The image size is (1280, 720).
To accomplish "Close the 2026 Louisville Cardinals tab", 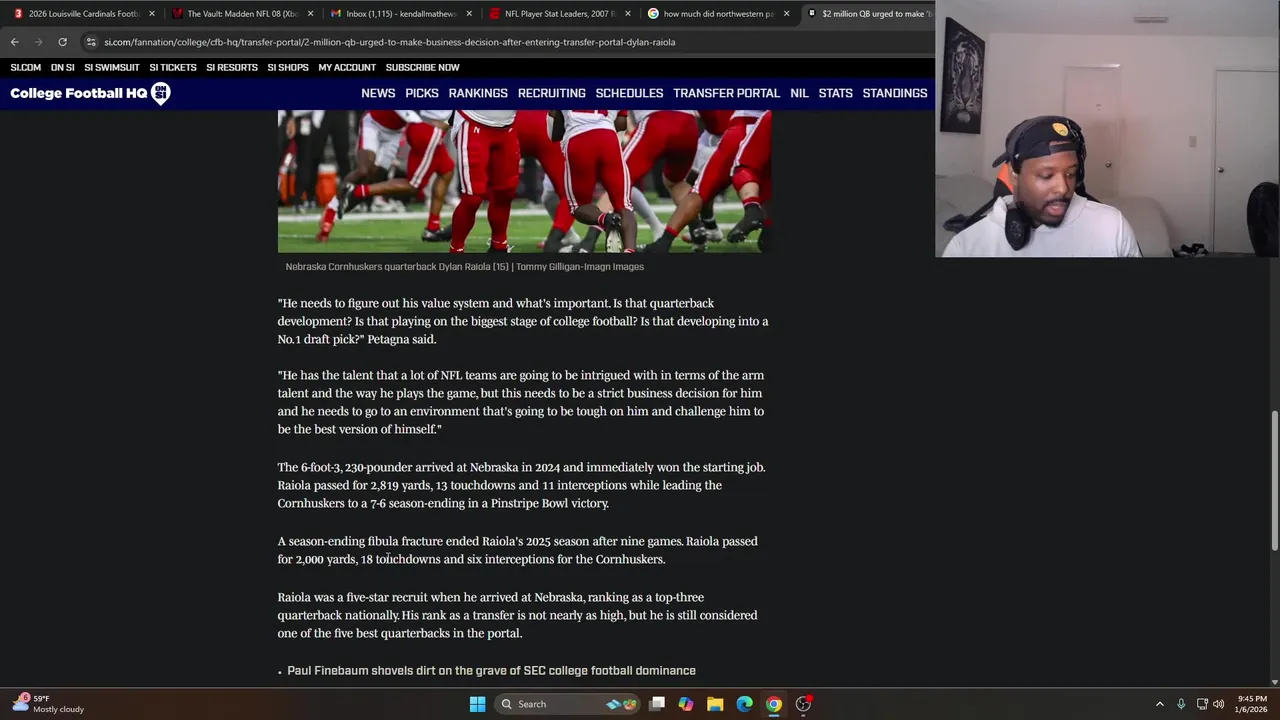I will tap(152, 14).
